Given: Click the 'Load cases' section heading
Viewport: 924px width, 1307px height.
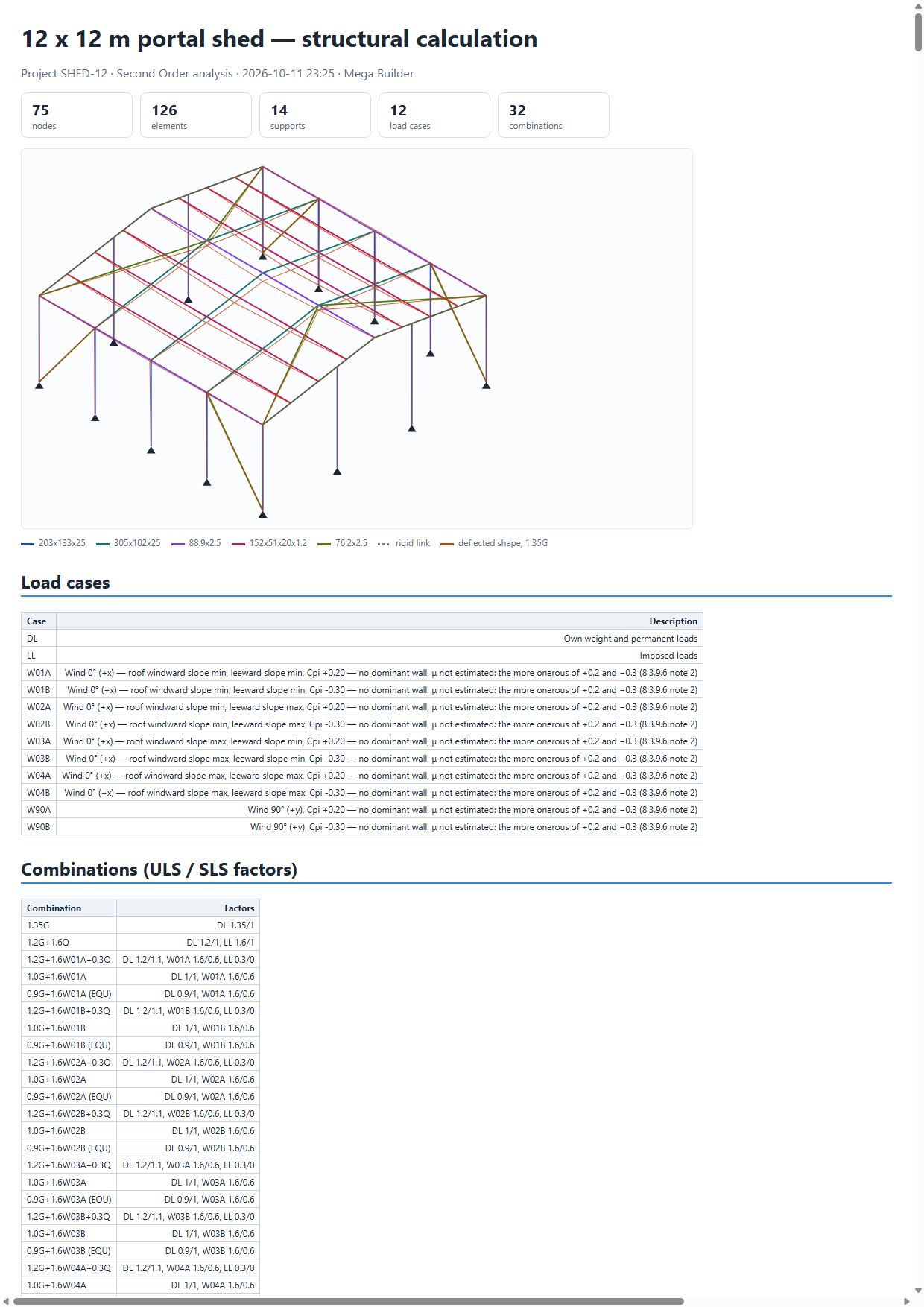Looking at the screenshot, I should coord(66,583).
